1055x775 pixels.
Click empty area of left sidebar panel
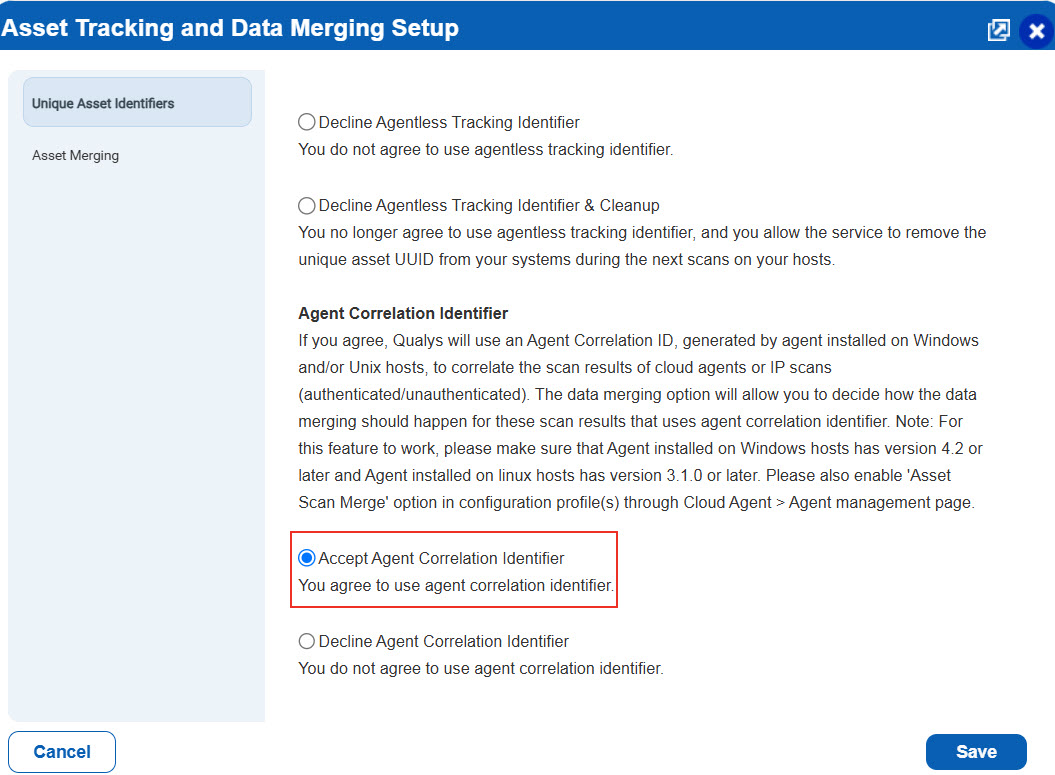tap(136, 450)
